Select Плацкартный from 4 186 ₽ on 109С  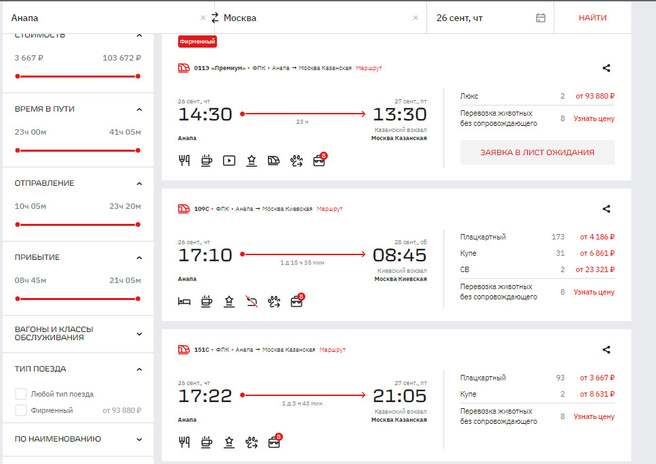pyautogui.click(x=537, y=237)
